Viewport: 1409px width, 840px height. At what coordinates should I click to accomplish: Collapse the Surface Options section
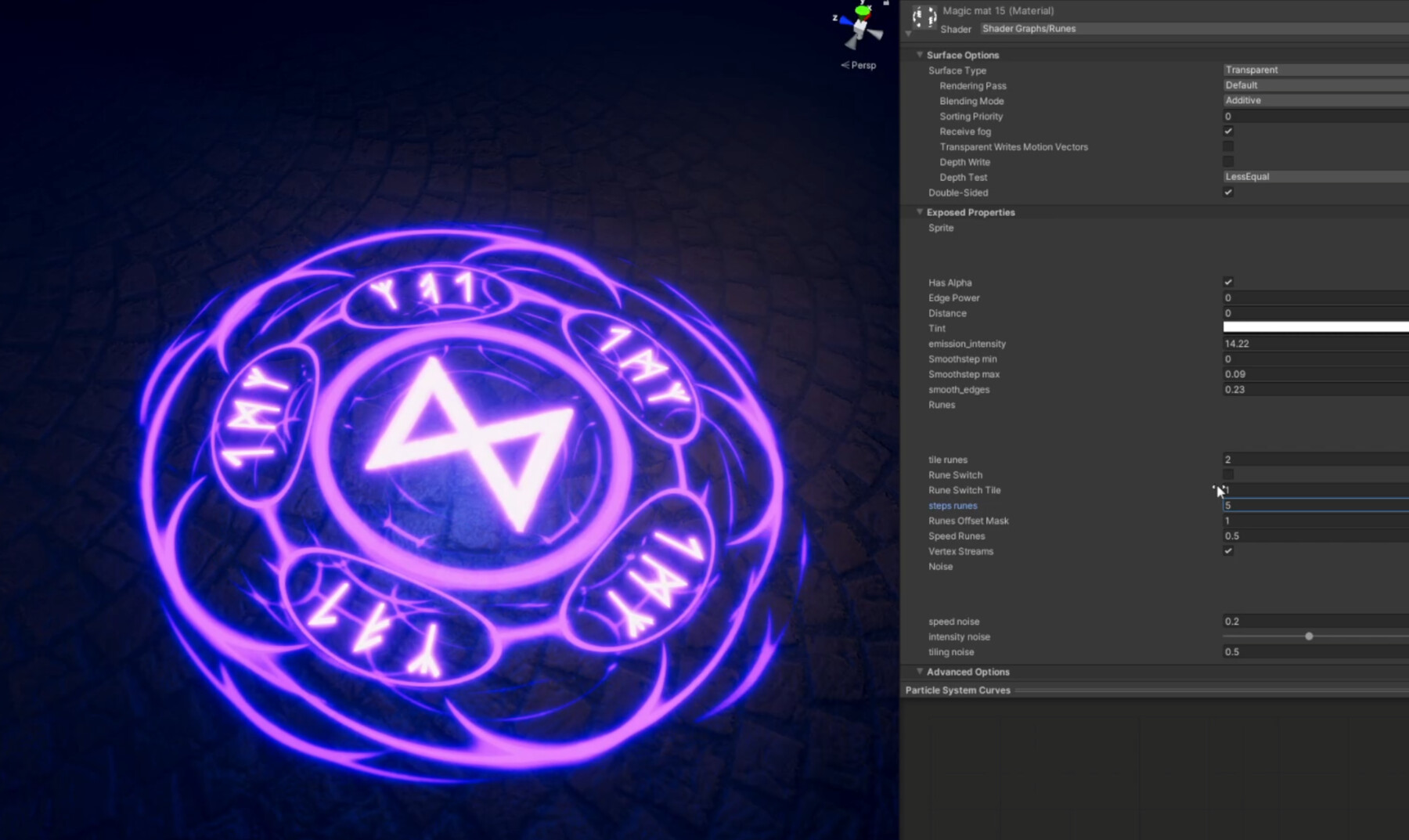pyautogui.click(x=921, y=55)
